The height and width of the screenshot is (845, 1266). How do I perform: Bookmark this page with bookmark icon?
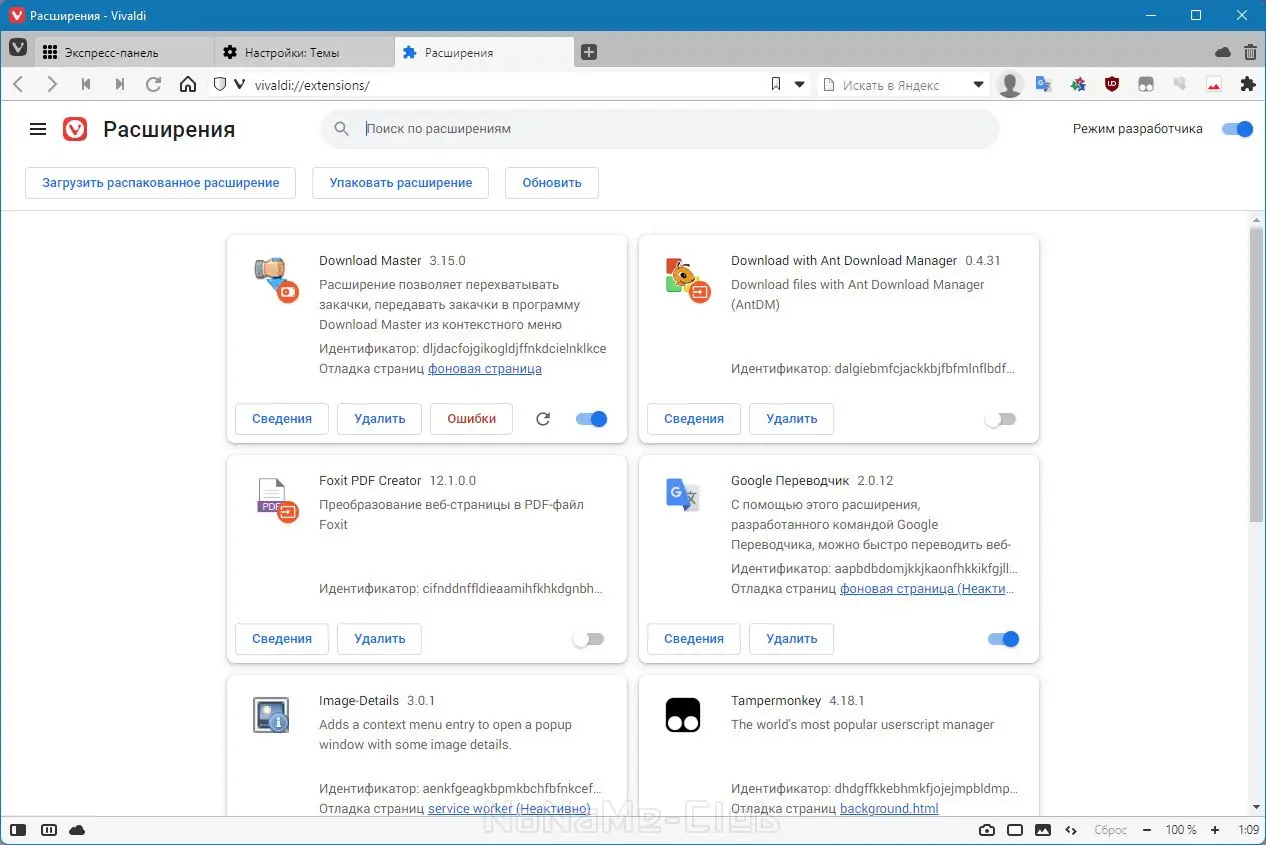(776, 85)
